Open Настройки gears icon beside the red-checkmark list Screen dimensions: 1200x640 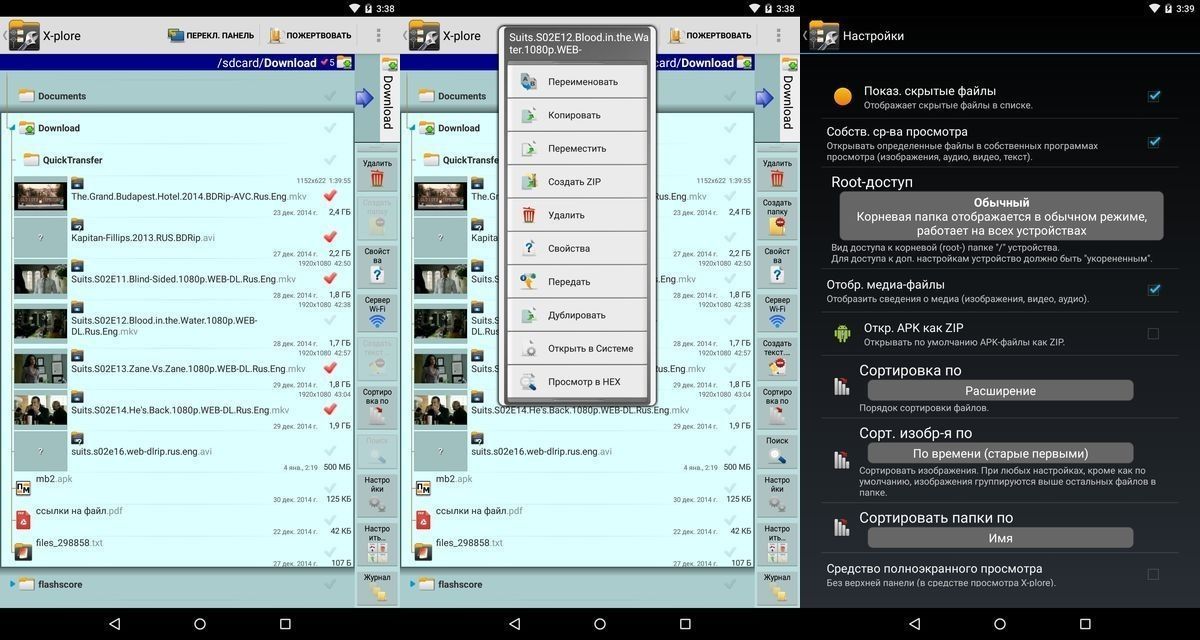click(x=377, y=494)
